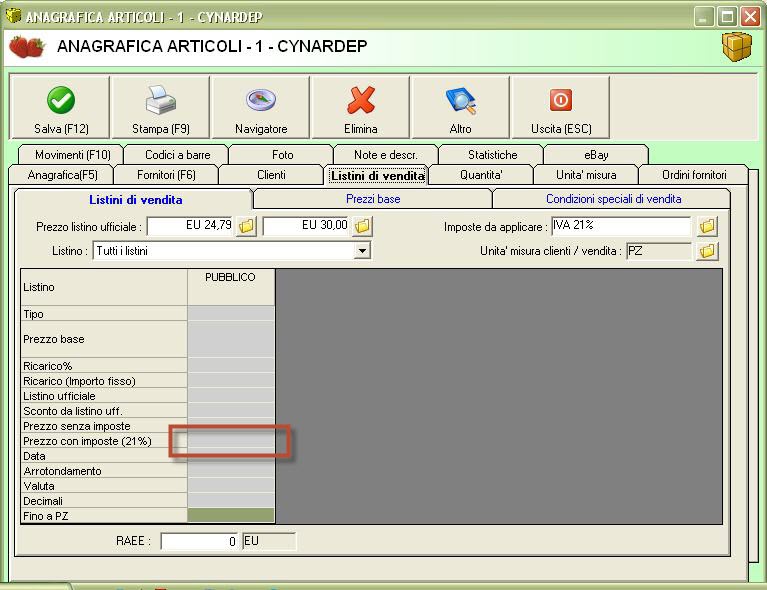Expand the Listino dropdown arrow
Image resolution: width=767 pixels, height=590 pixels.
coord(362,251)
